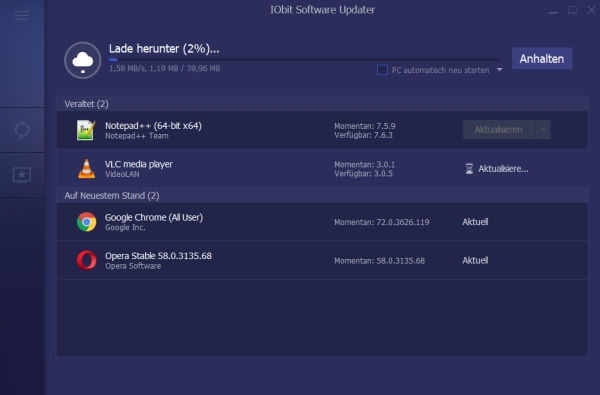
Task: Click 'Verfügbar: 7.6.3' for Notepad++
Action: pyautogui.click(x=363, y=135)
